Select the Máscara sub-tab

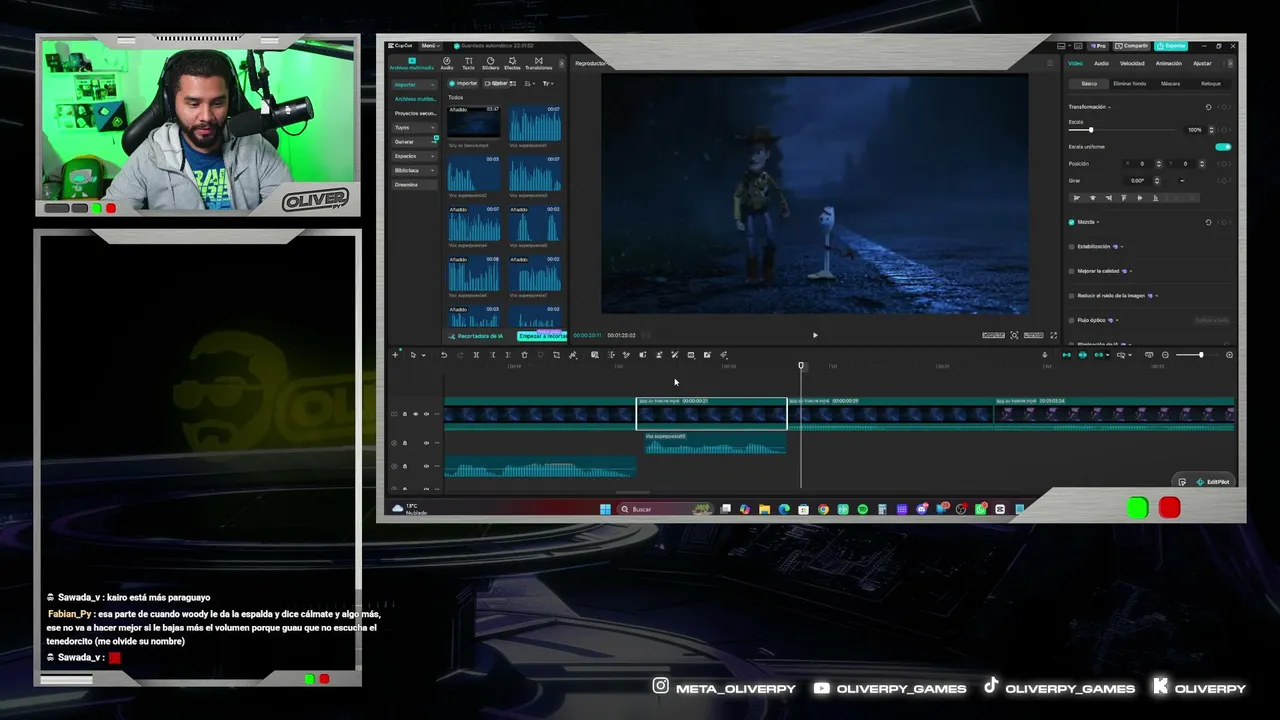coord(1170,84)
